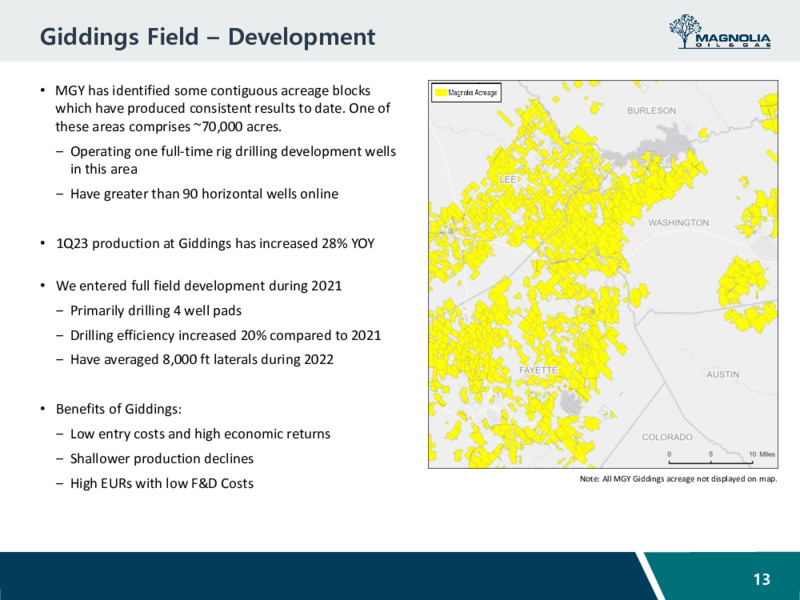Click 'High EURs with low F&D Costs'
The image size is (800, 600).
pos(162,483)
